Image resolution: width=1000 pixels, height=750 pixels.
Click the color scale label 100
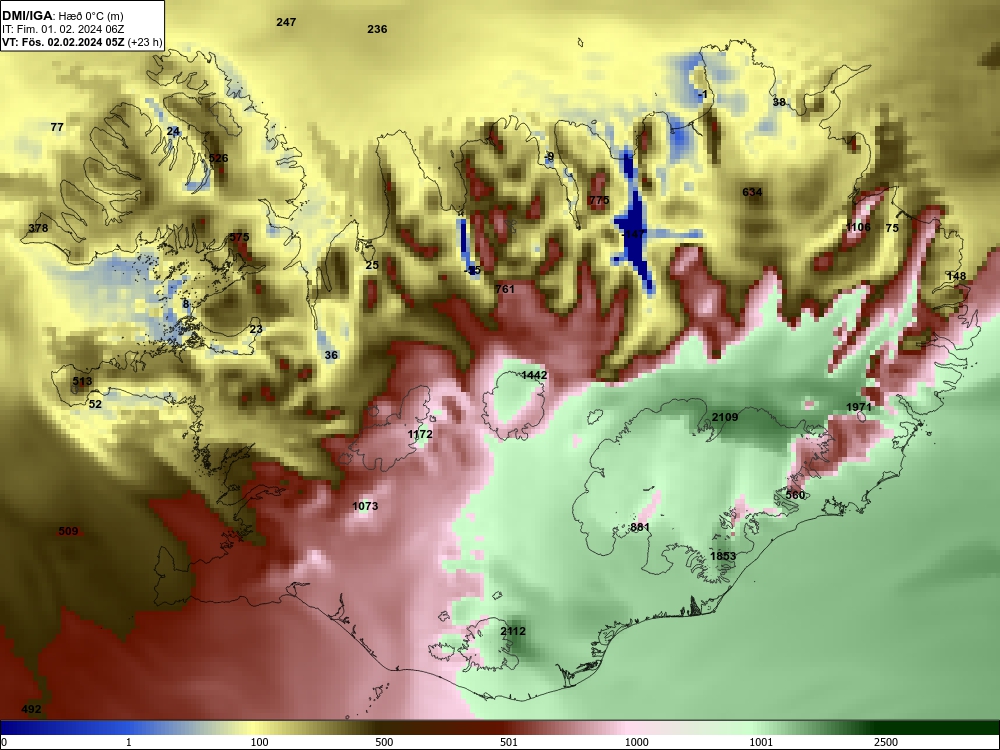coord(259,742)
